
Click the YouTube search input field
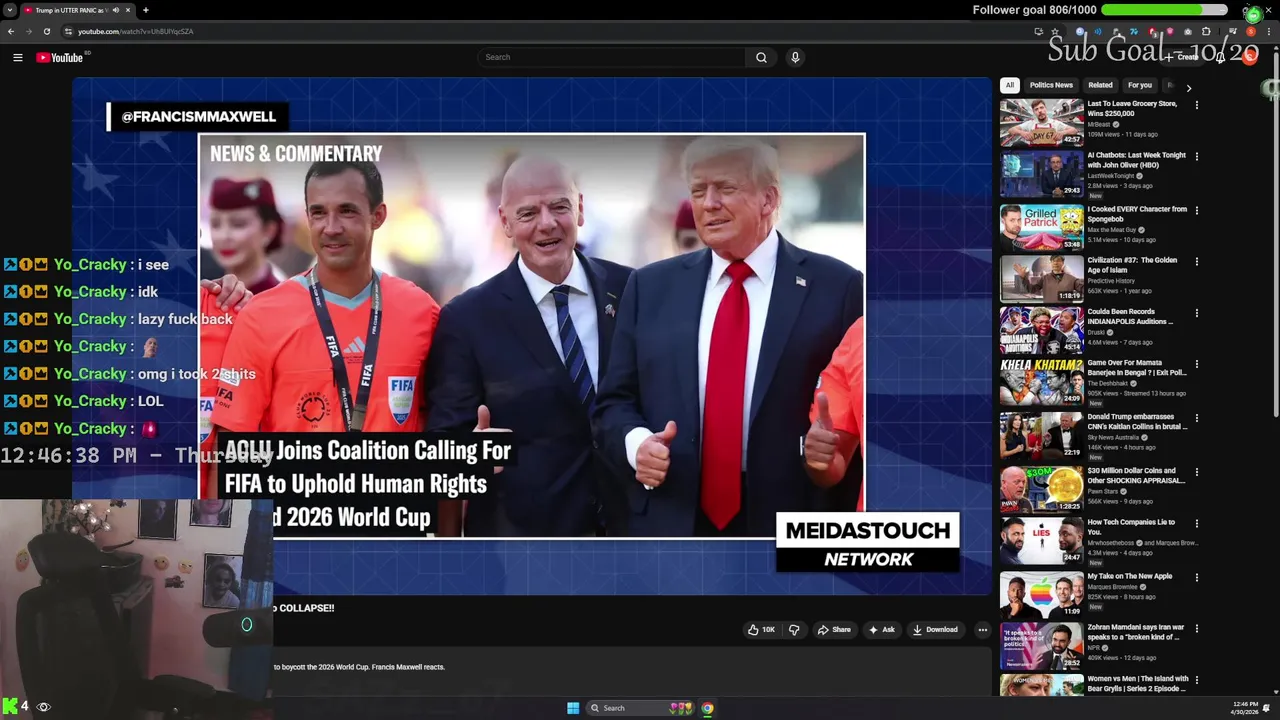pyautogui.click(x=611, y=57)
